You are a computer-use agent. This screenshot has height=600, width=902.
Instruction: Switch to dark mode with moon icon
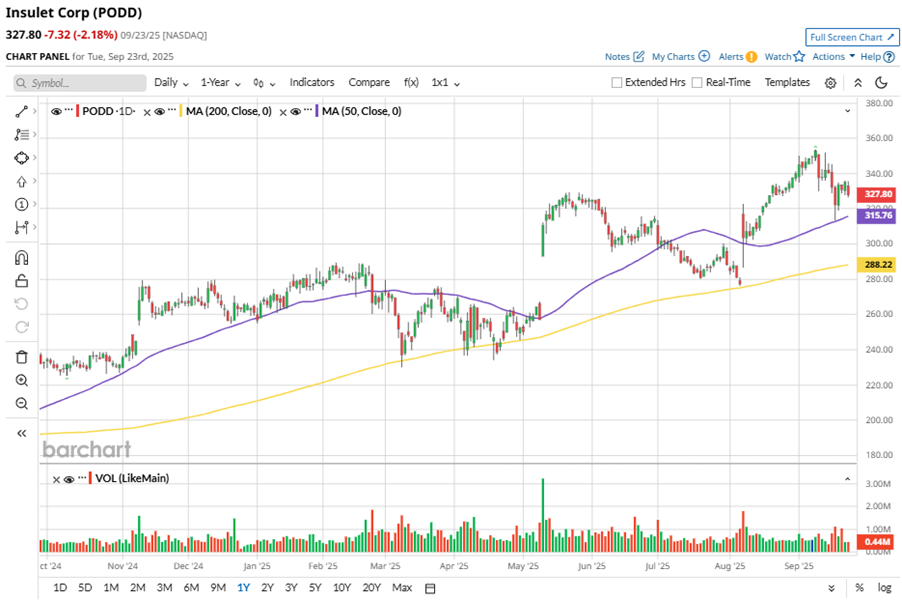coord(881,83)
